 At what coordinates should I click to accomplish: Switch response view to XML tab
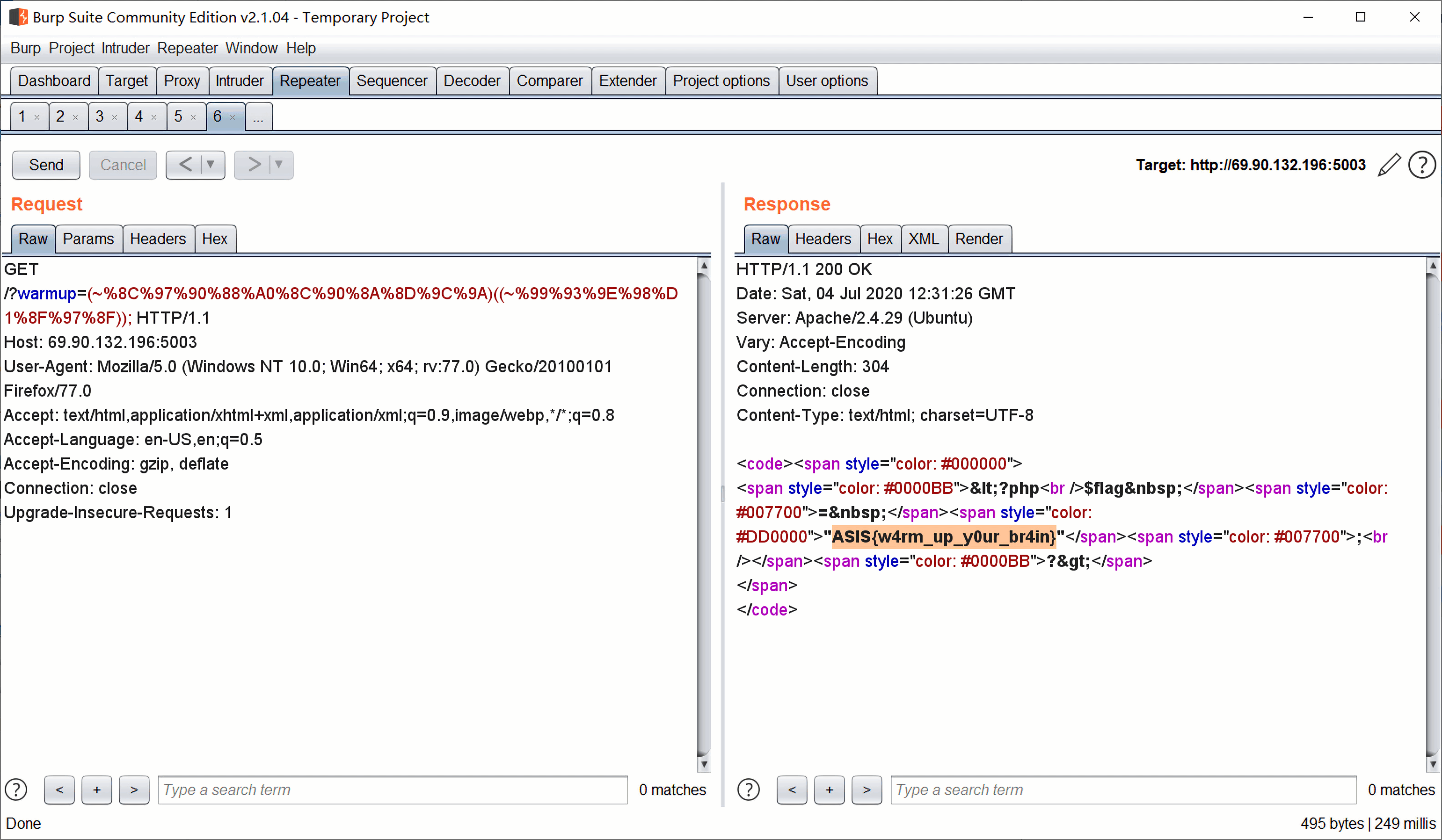pyautogui.click(x=924, y=239)
